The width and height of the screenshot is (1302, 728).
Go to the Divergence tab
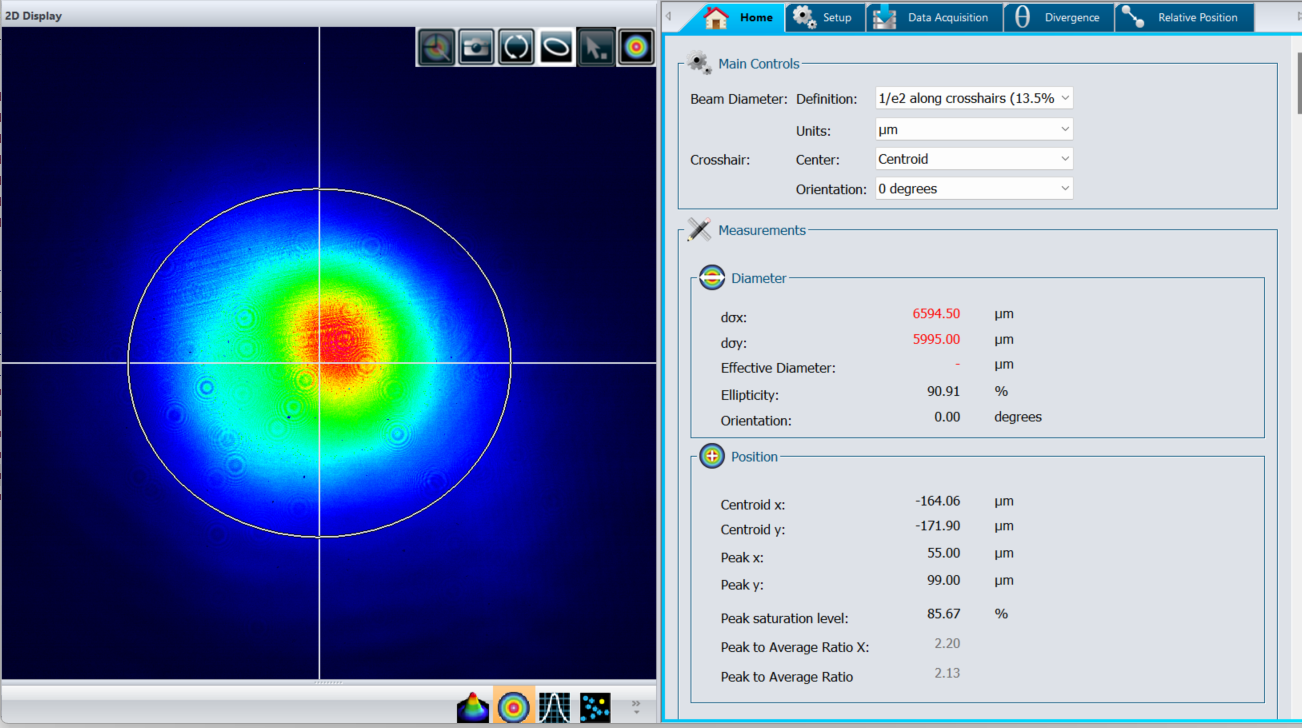click(1059, 18)
